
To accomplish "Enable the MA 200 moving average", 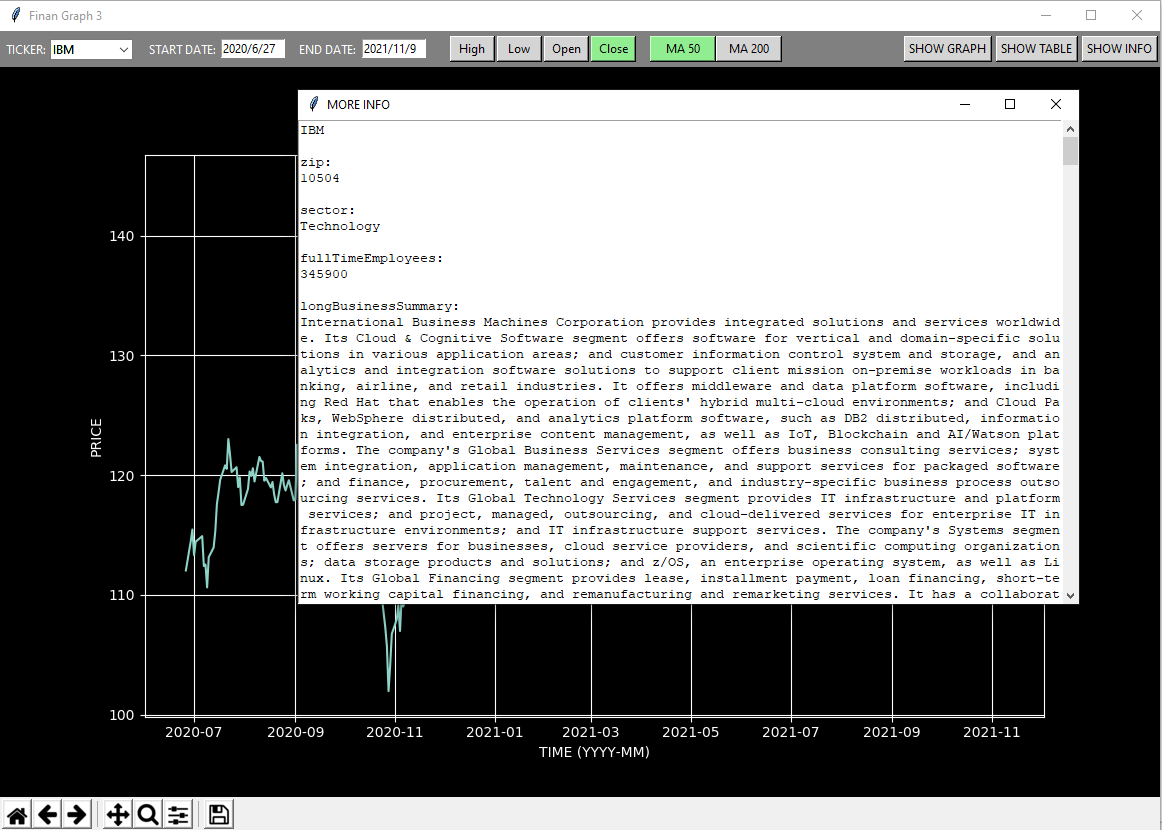I will pos(749,49).
